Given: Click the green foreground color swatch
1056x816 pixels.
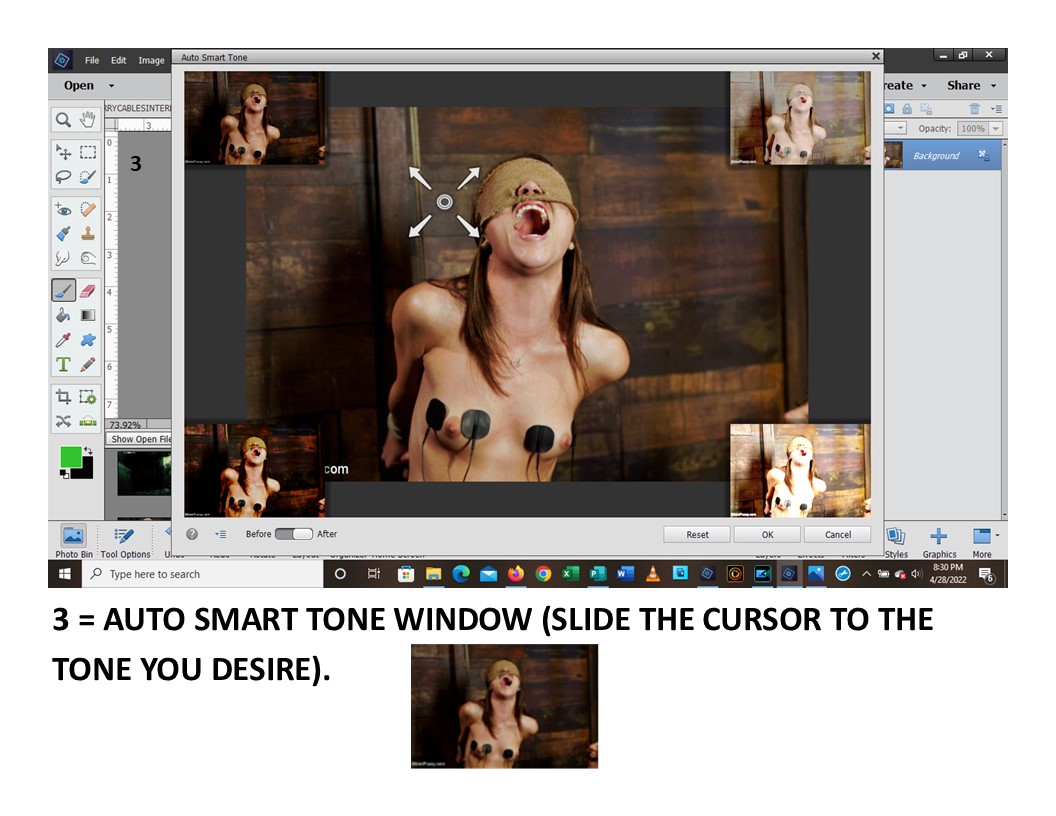Looking at the screenshot, I should (x=70, y=457).
